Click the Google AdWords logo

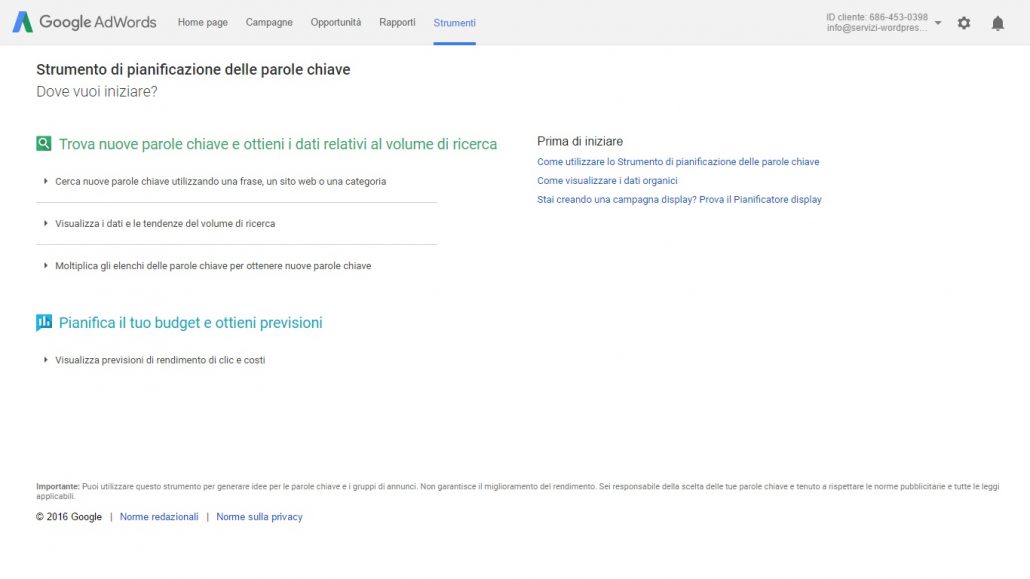[84, 22]
